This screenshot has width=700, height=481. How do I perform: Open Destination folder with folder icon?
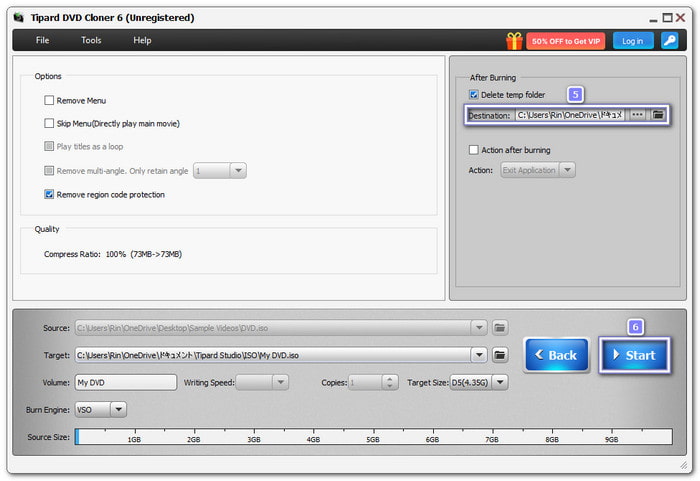click(x=658, y=115)
